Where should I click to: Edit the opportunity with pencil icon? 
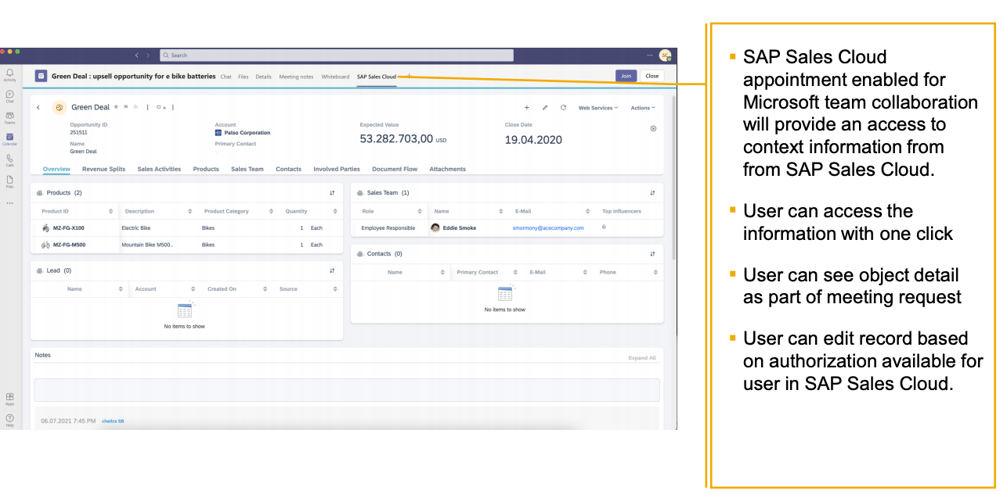click(x=545, y=108)
